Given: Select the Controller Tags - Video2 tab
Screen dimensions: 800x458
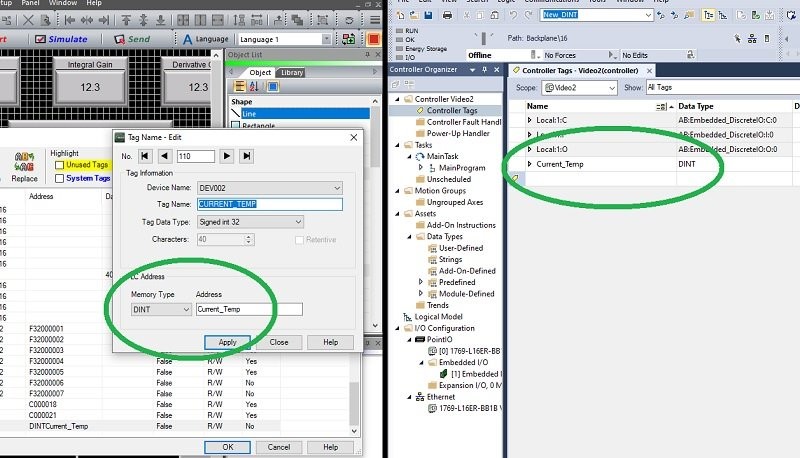Looking at the screenshot, I should tap(580, 70).
